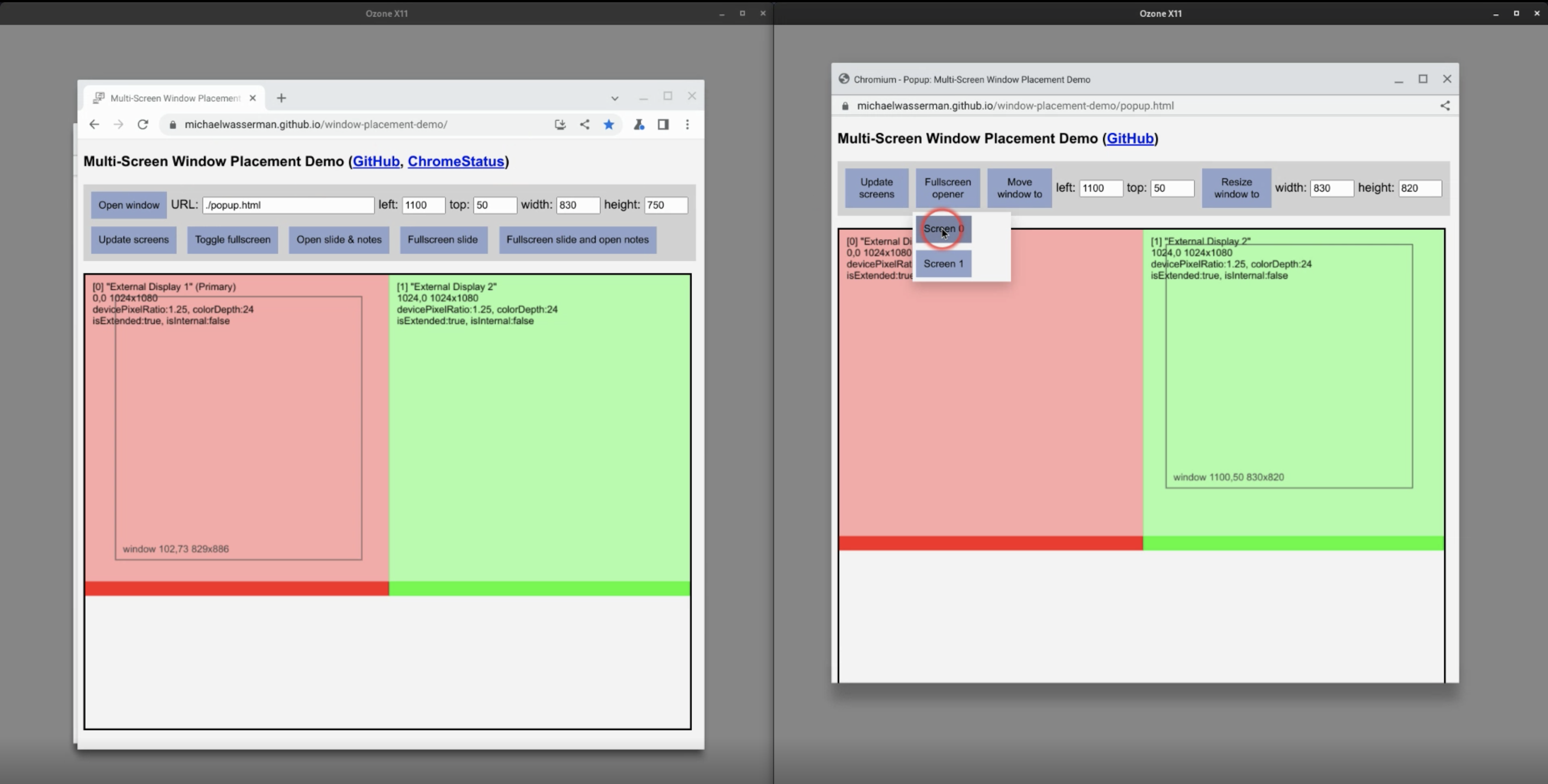Image resolution: width=1548 pixels, height=784 pixels.
Task: Open the Move window to dropdown
Action: click(1019, 188)
